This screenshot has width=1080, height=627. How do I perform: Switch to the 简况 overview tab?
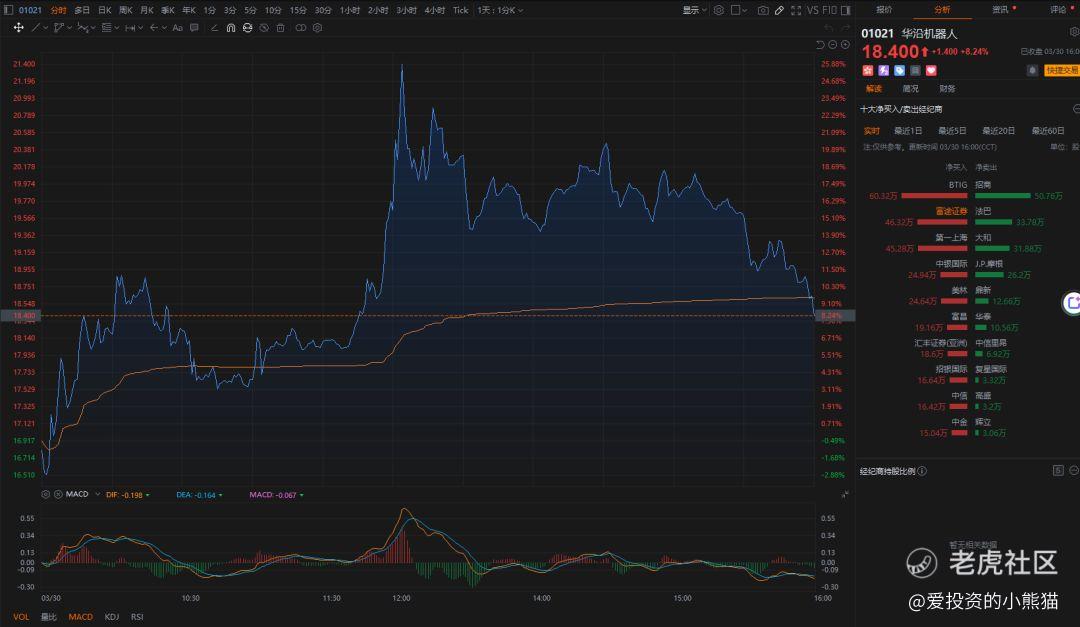point(911,89)
